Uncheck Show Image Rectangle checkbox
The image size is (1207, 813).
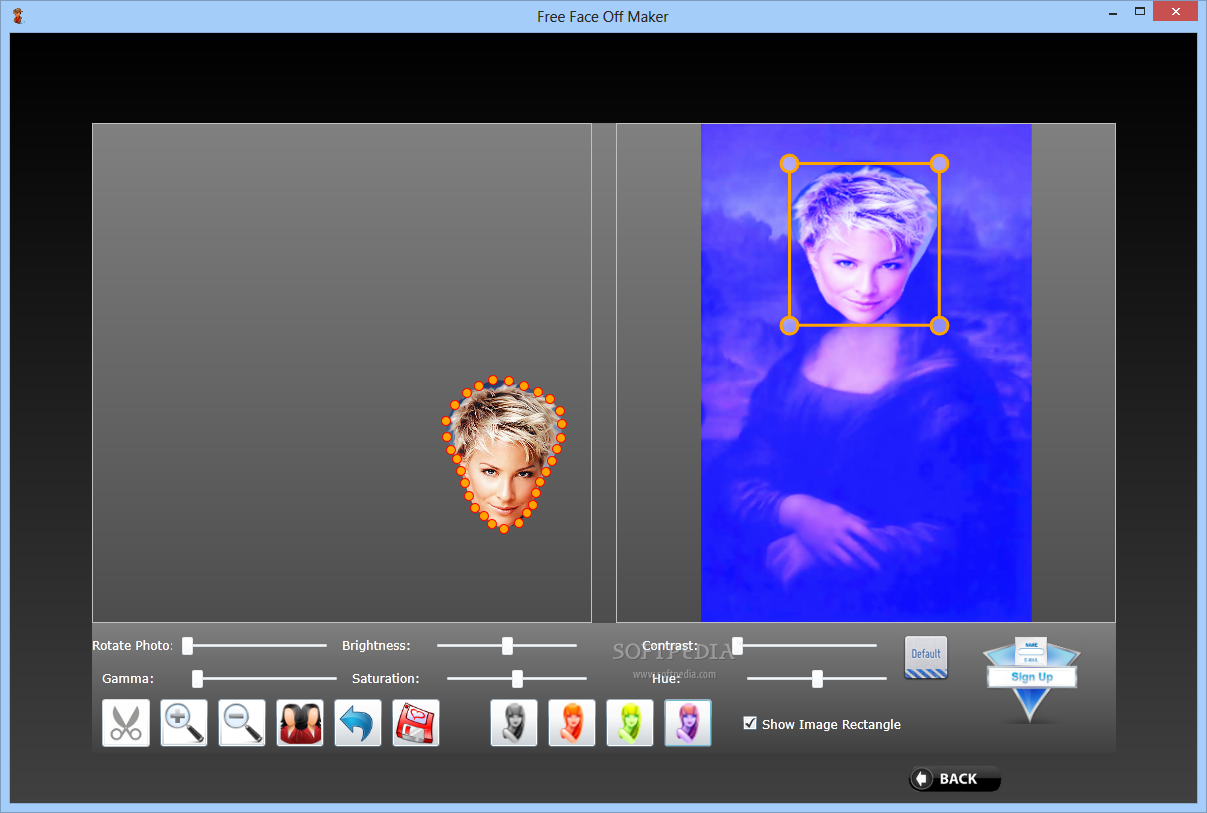click(x=750, y=723)
